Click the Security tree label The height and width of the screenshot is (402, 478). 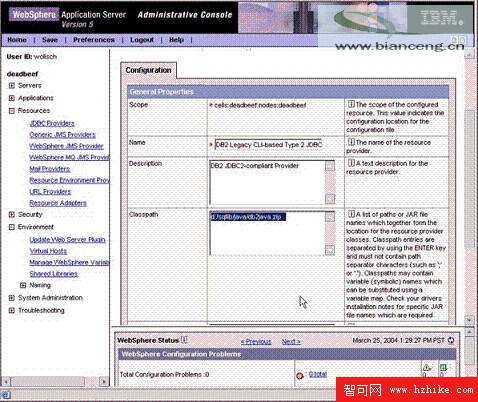(30, 214)
